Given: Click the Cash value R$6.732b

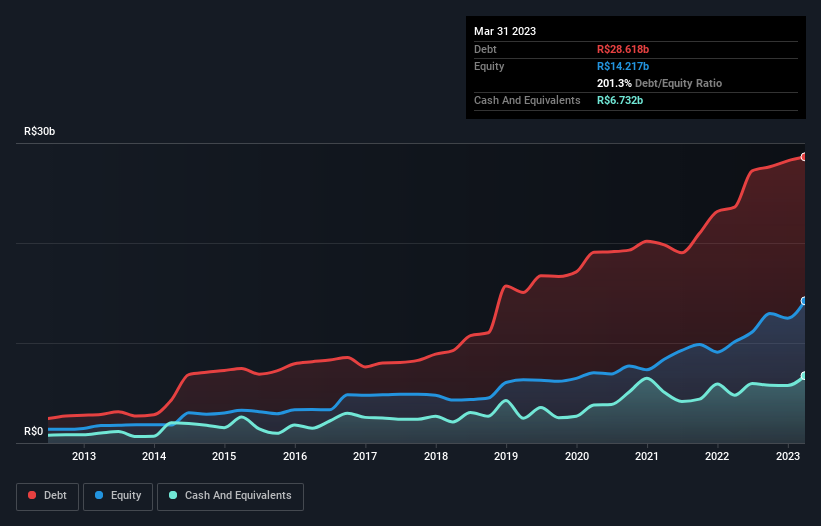Looking at the screenshot, I should click(620, 100).
